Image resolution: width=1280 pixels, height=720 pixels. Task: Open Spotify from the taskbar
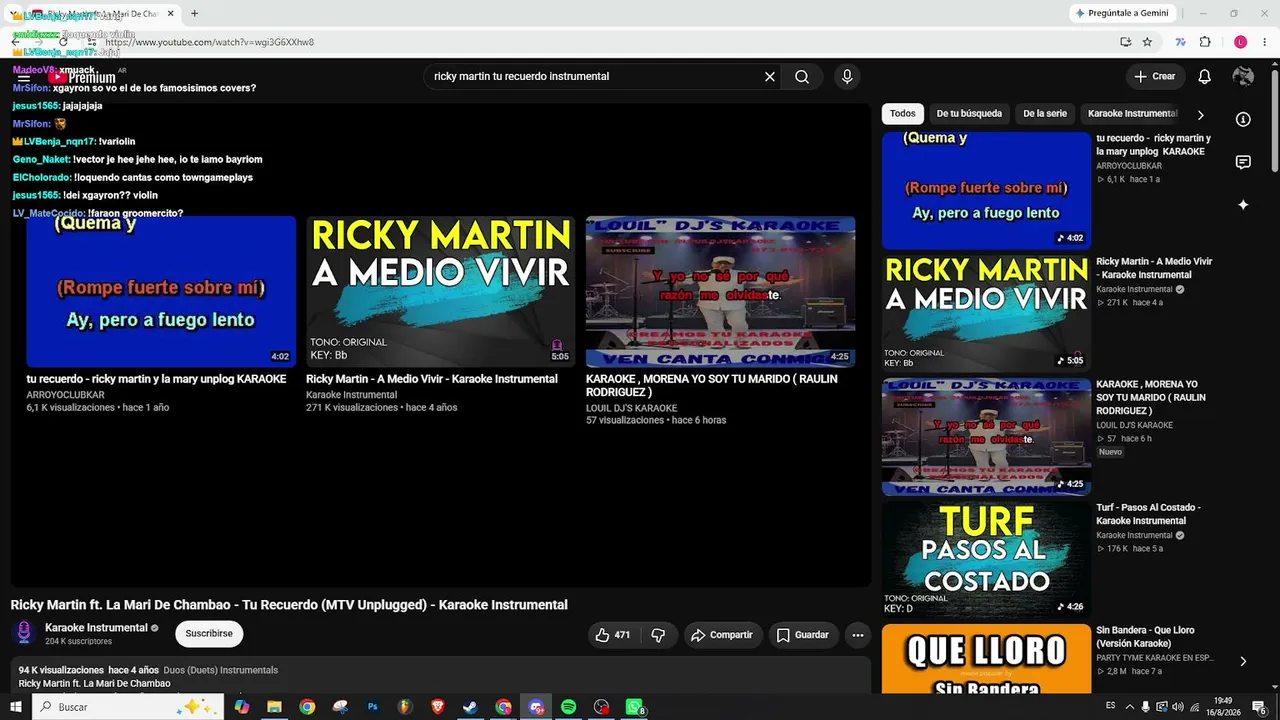(568, 707)
